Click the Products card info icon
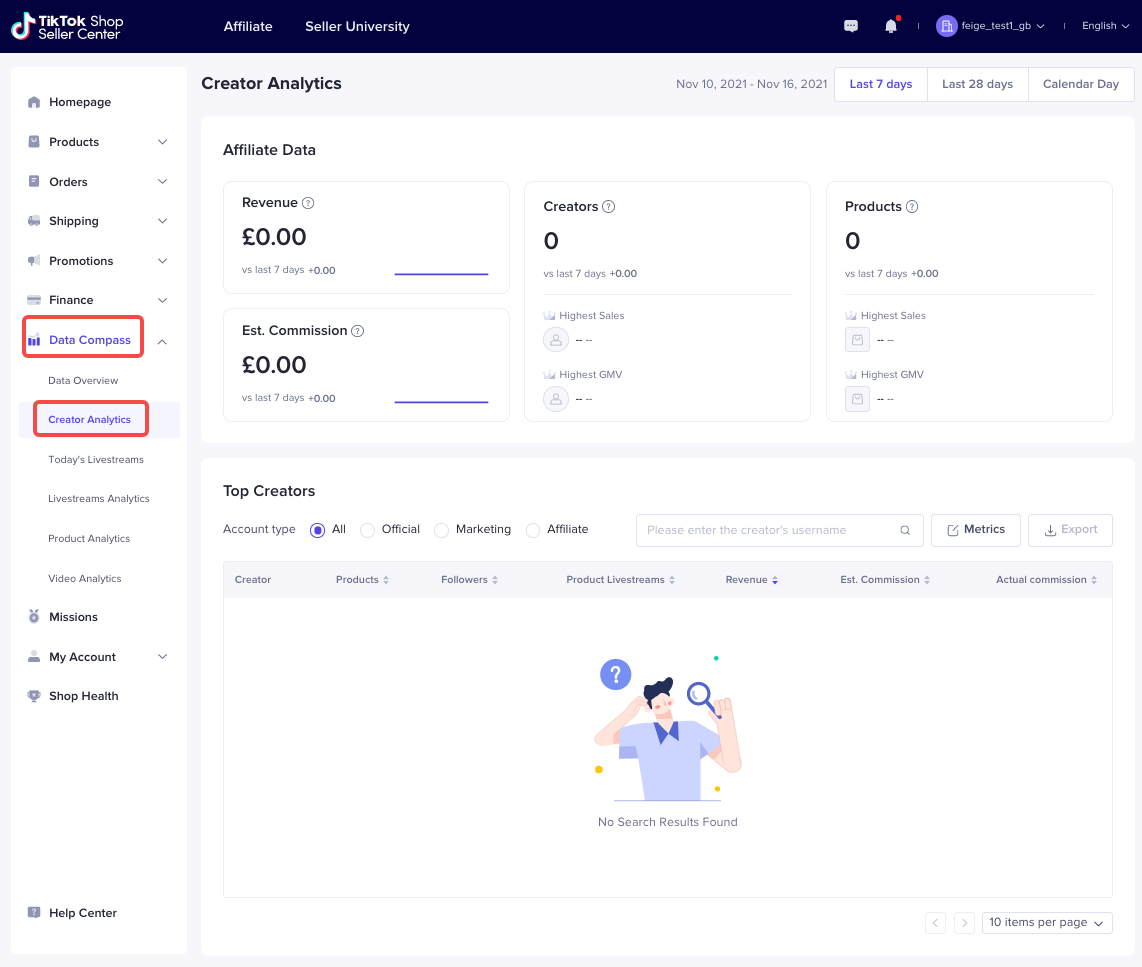 pos(911,207)
